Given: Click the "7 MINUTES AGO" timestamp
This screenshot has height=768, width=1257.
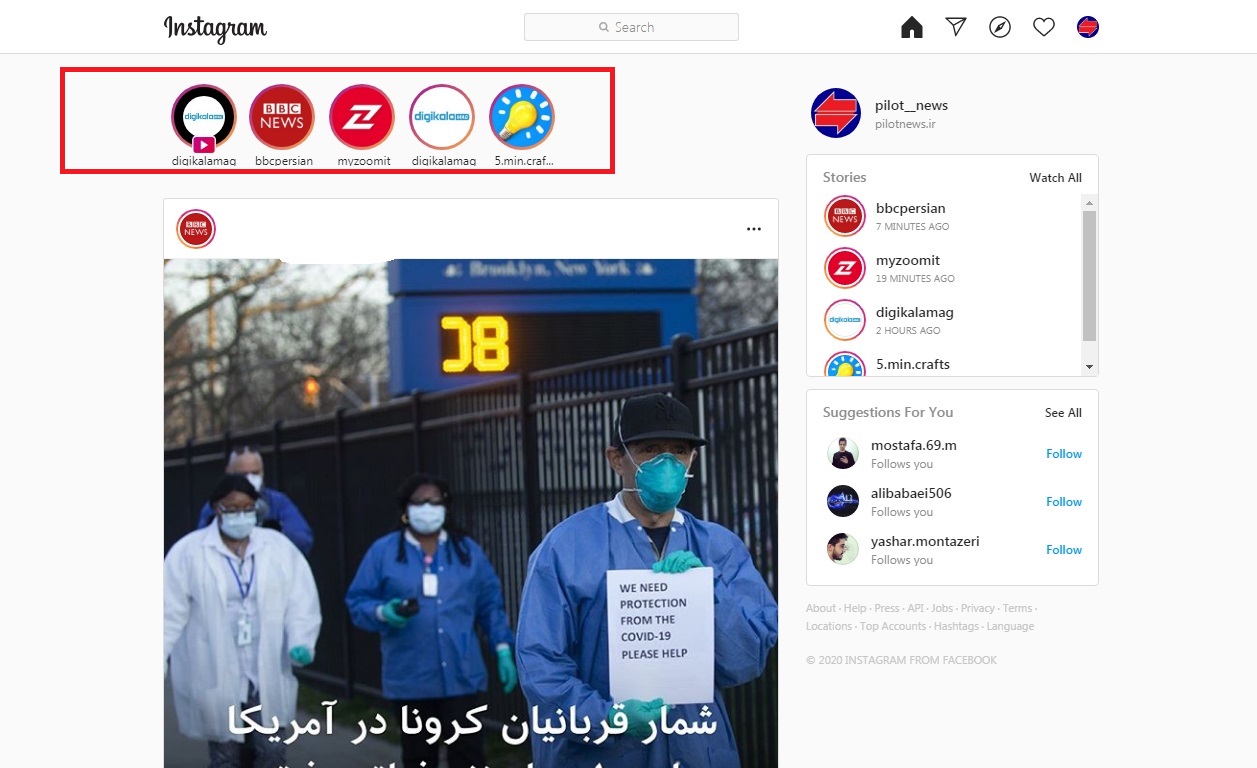Looking at the screenshot, I should (913, 227).
